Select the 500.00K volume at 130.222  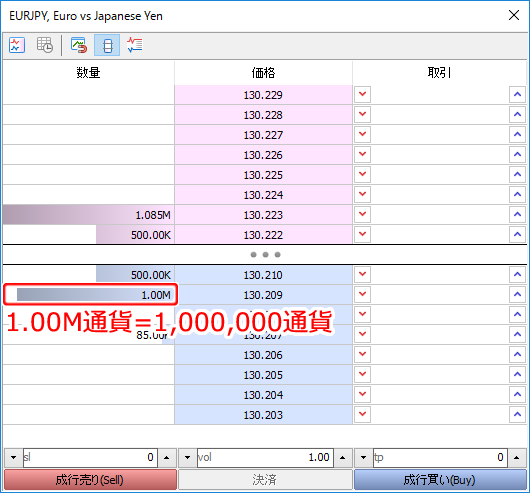pos(89,235)
